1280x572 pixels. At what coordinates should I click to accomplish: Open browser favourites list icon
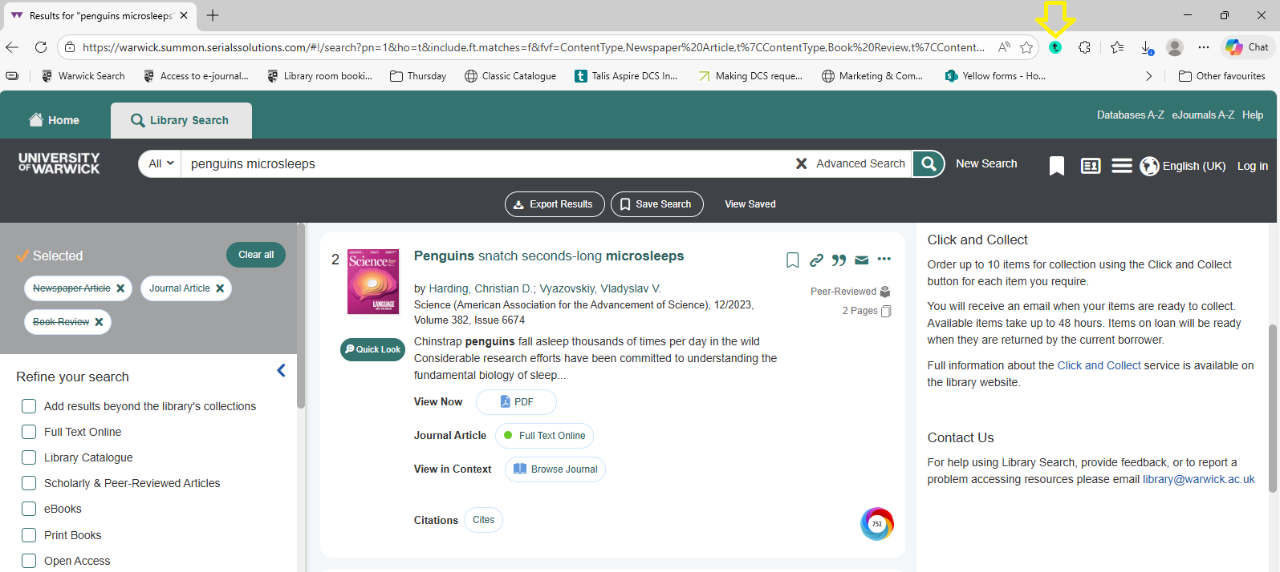click(1117, 47)
